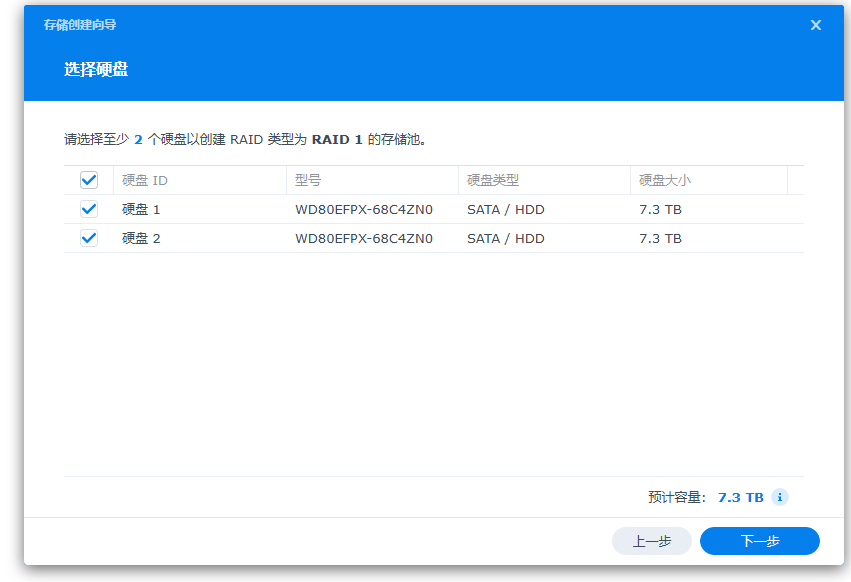851x582 pixels.
Task: Sort by the 硬盘 ID column header
Action: point(145,181)
